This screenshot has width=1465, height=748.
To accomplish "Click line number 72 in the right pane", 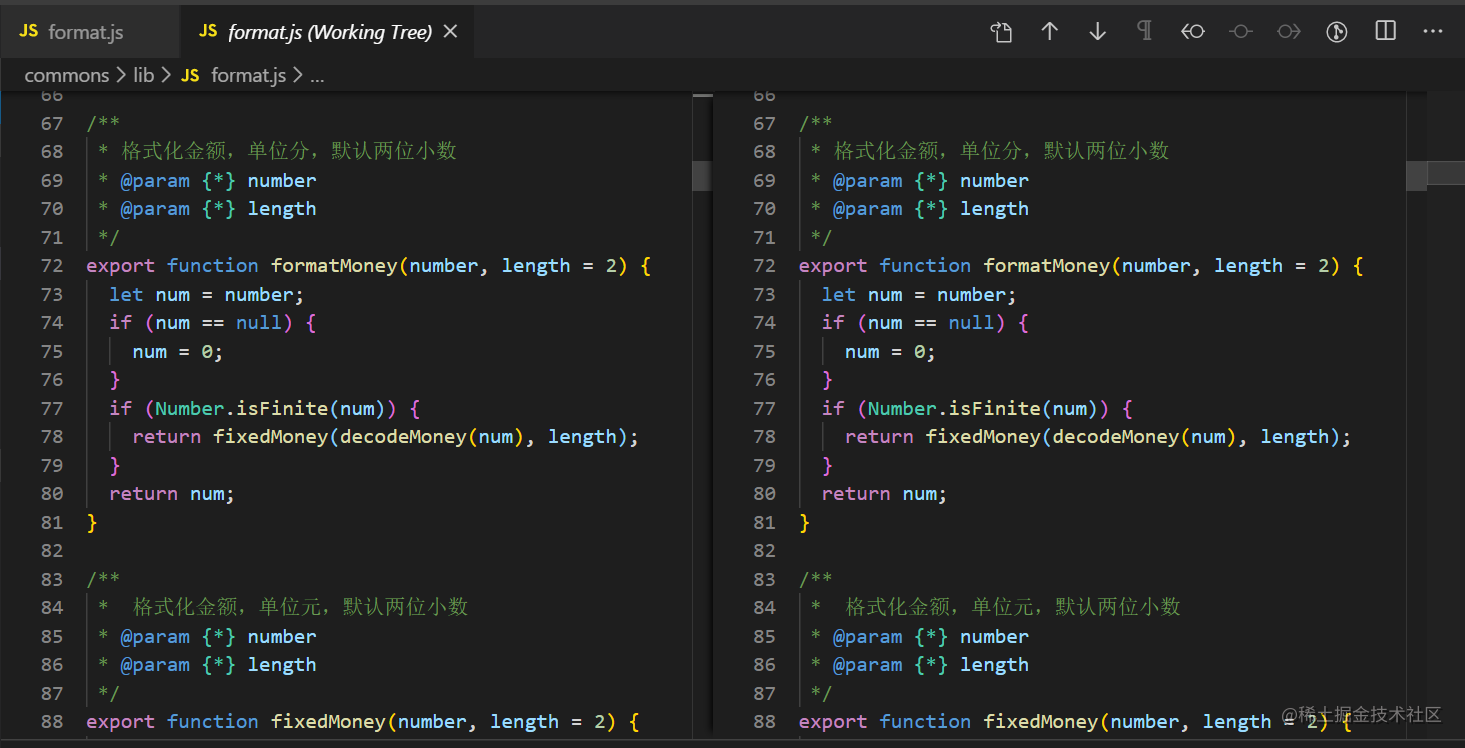I will [x=764, y=266].
